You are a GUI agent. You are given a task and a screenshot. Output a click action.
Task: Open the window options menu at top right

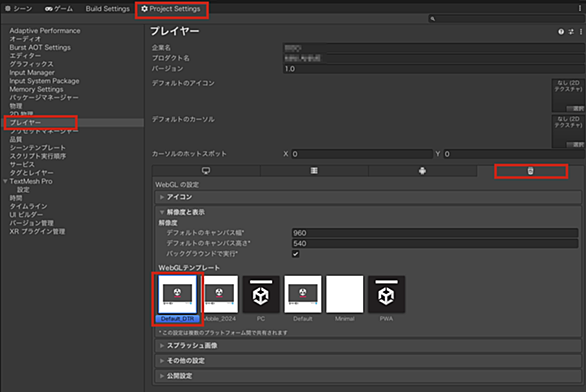(x=580, y=8)
